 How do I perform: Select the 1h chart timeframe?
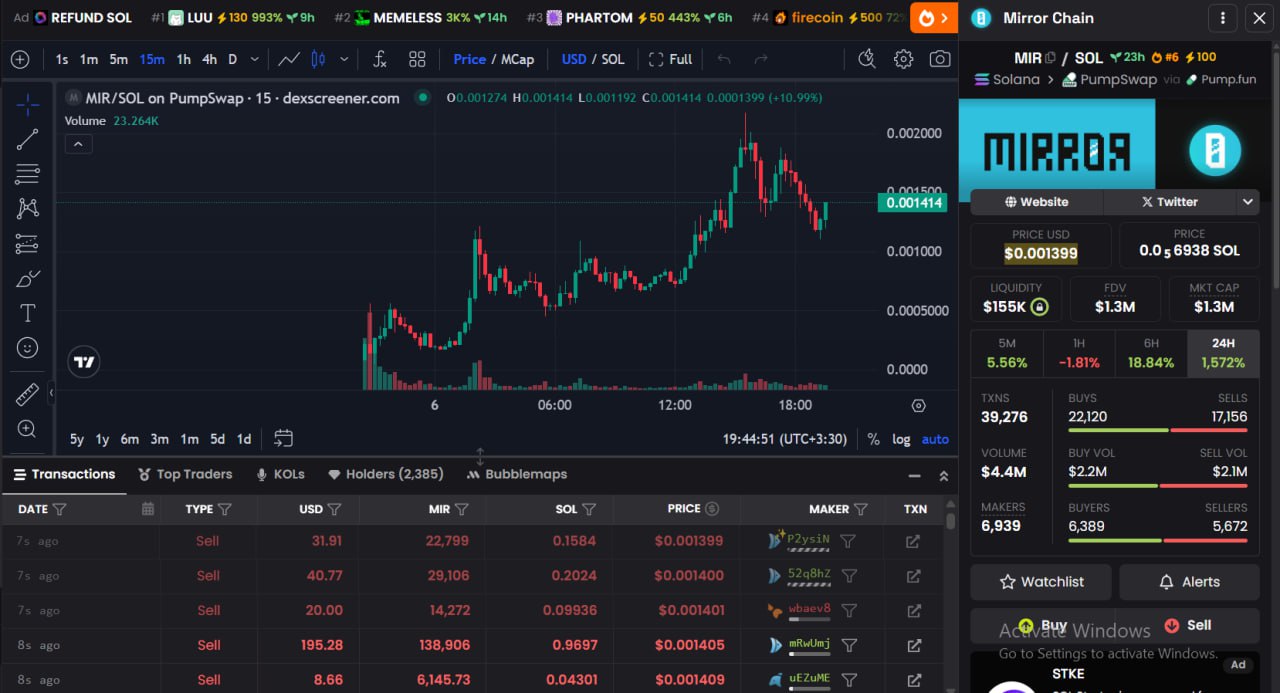[x=184, y=59]
